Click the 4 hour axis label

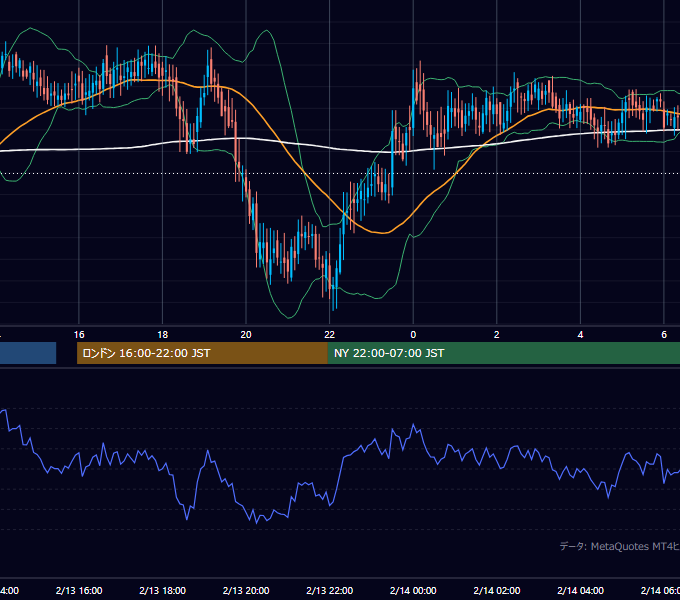(x=580, y=335)
